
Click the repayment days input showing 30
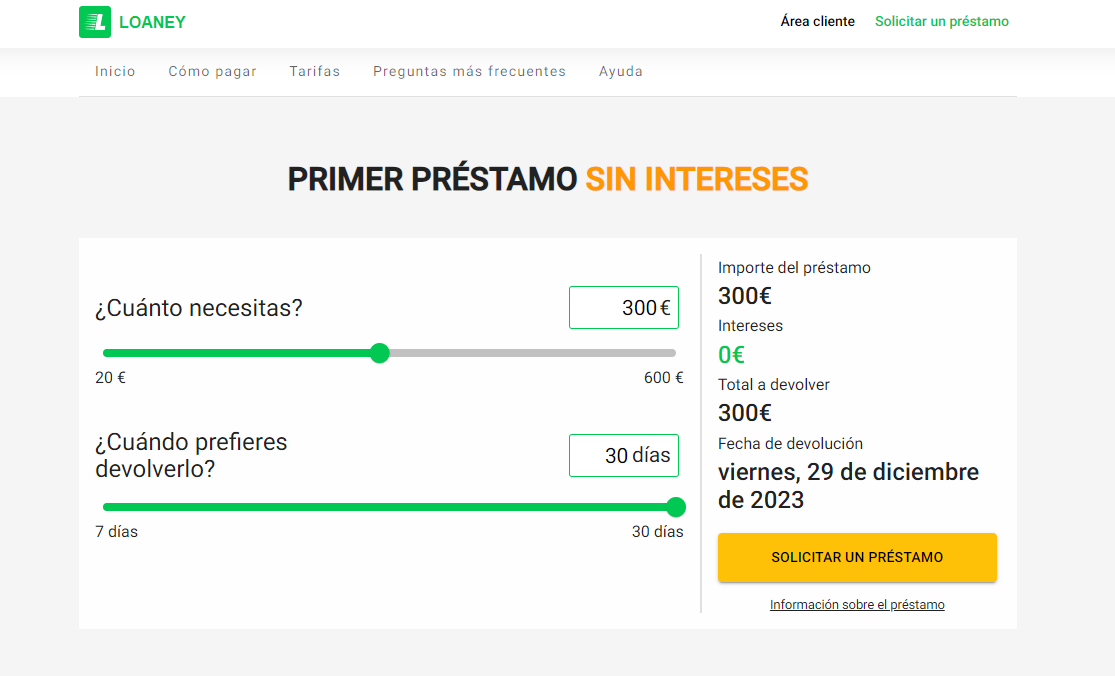coord(623,455)
